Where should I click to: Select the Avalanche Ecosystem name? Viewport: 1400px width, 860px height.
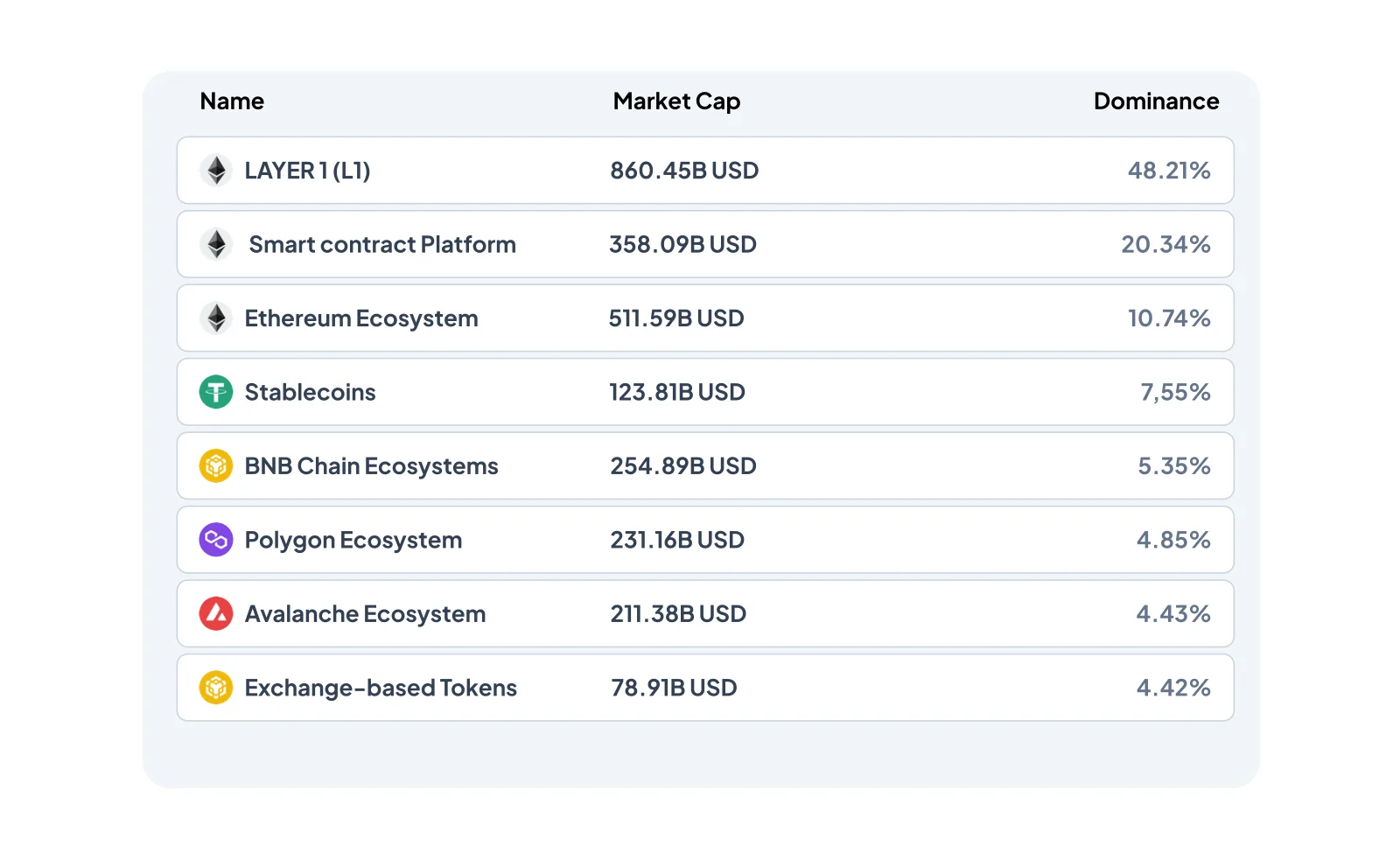tap(366, 614)
